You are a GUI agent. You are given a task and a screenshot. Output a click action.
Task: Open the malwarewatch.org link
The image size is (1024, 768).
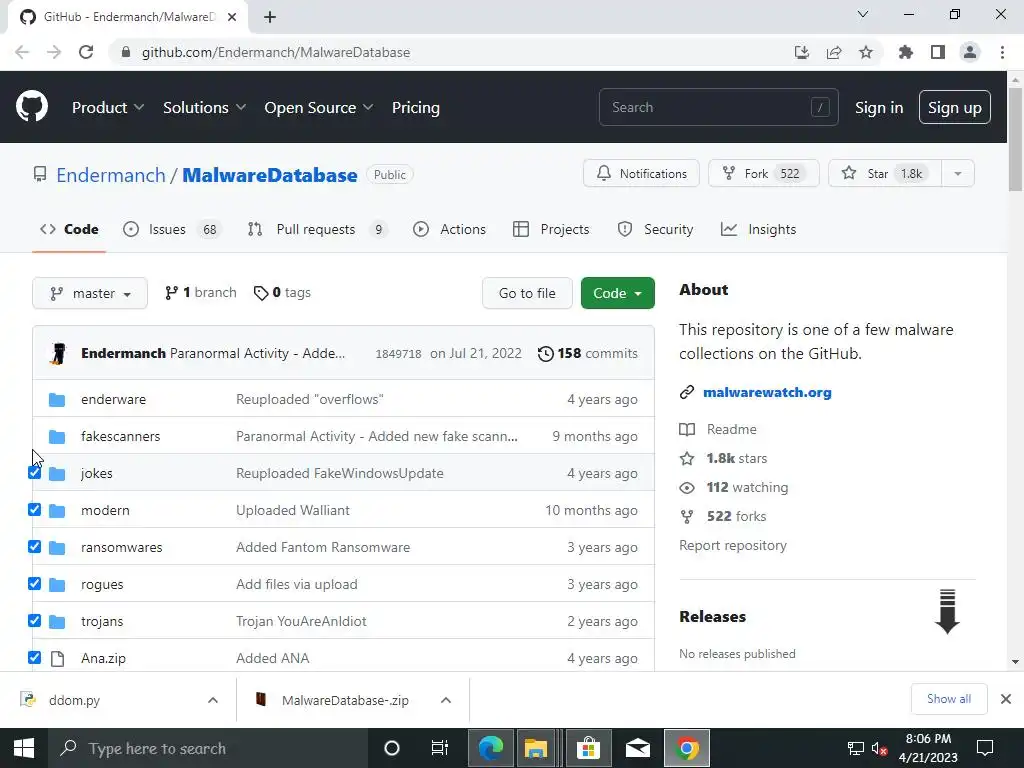pyautogui.click(x=767, y=392)
